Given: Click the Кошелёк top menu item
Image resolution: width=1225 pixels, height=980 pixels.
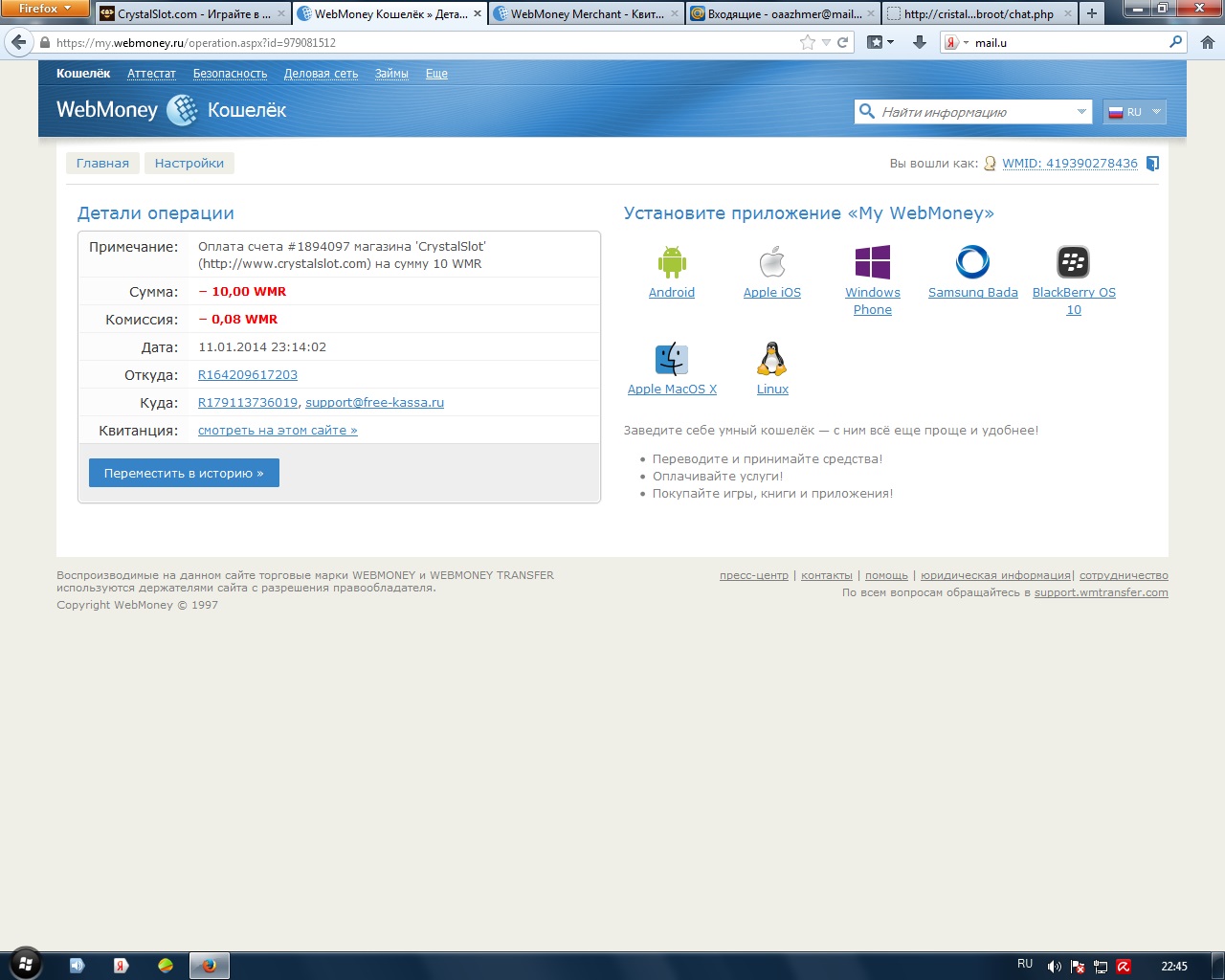Looking at the screenshot, I should coord(83,74).
